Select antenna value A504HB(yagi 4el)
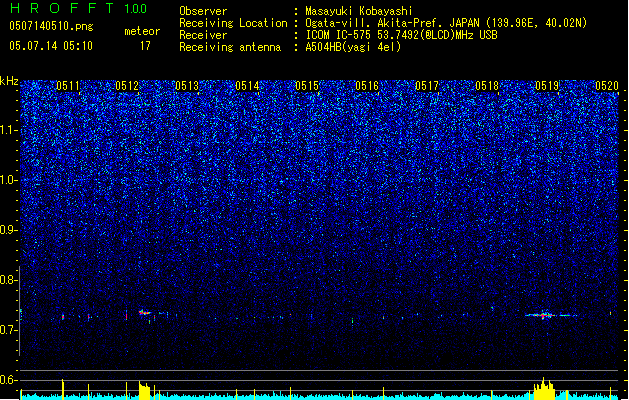 (x=353, y=47)
